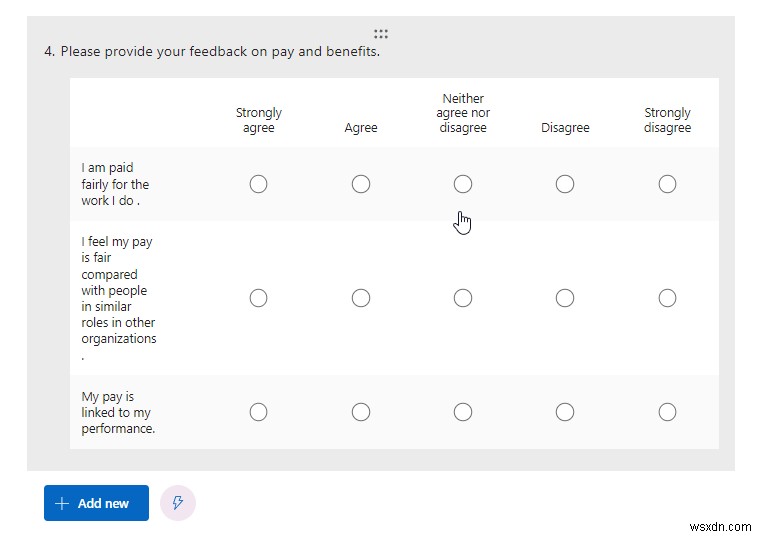763x537 pixels.
Task: Mark Strongly disagree for paid fairly statement
Action: (667, 184)
